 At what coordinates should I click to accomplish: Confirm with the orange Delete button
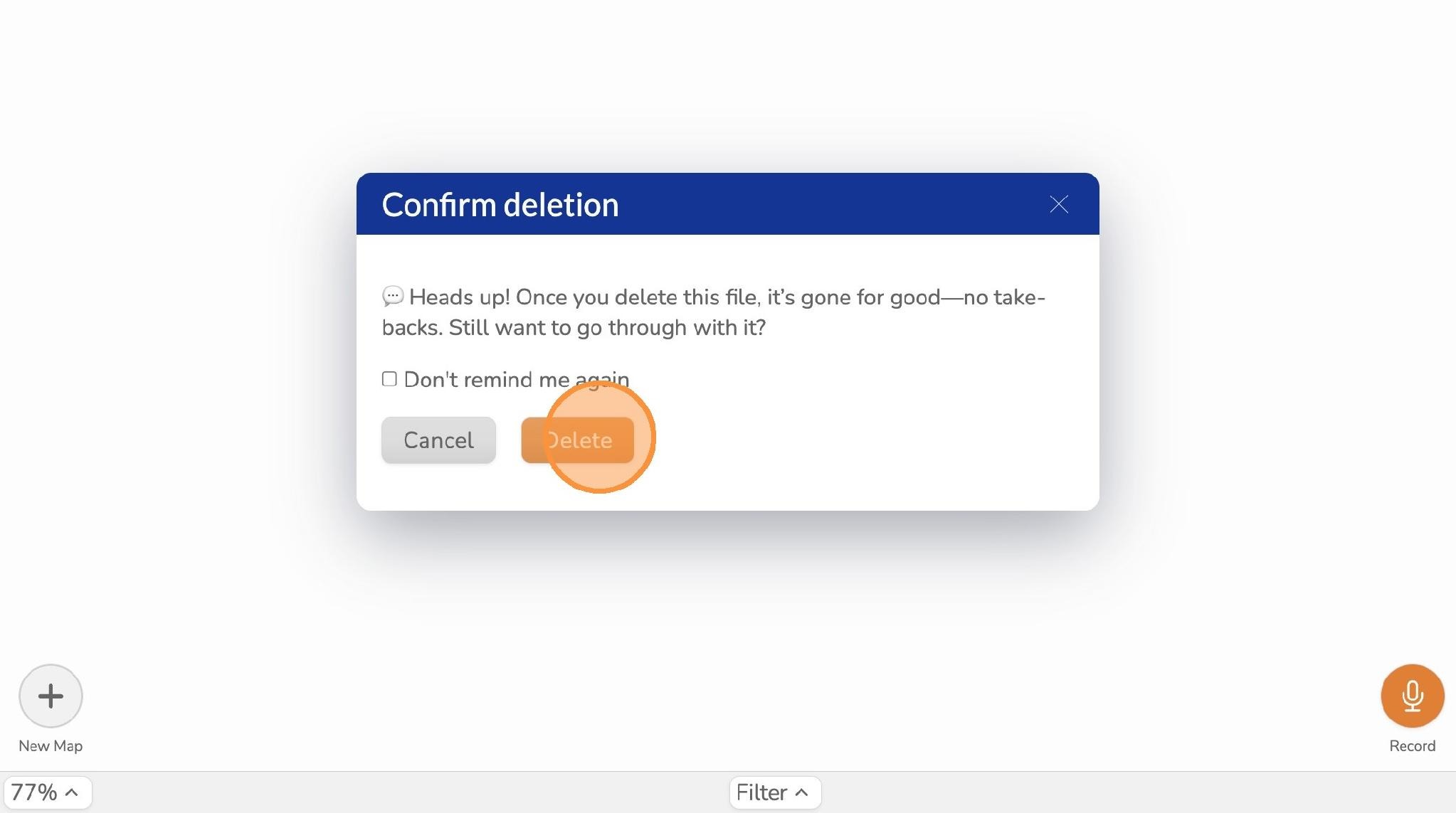[577, 440]
